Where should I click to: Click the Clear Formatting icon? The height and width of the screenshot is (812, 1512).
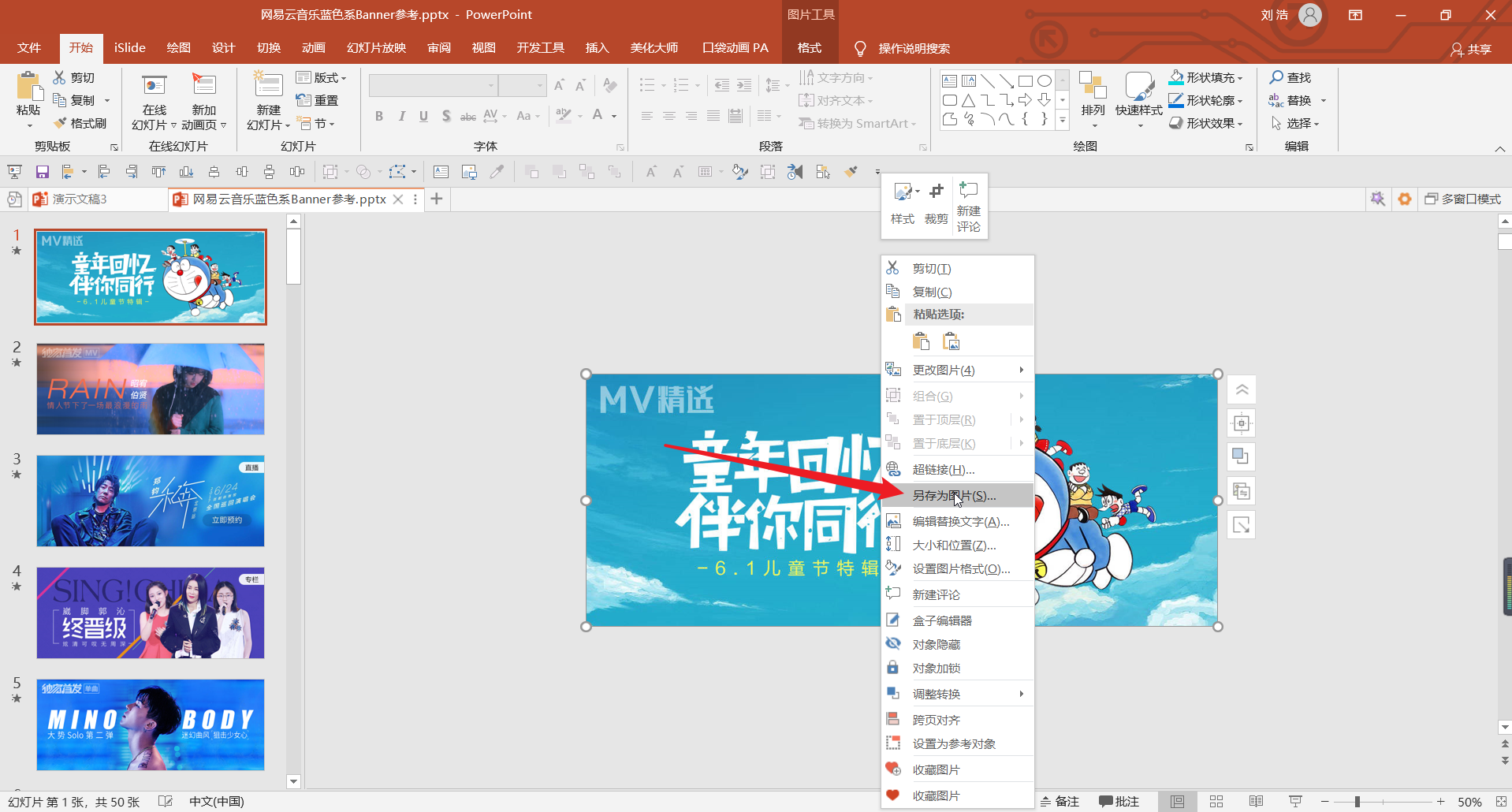[610, 85]
